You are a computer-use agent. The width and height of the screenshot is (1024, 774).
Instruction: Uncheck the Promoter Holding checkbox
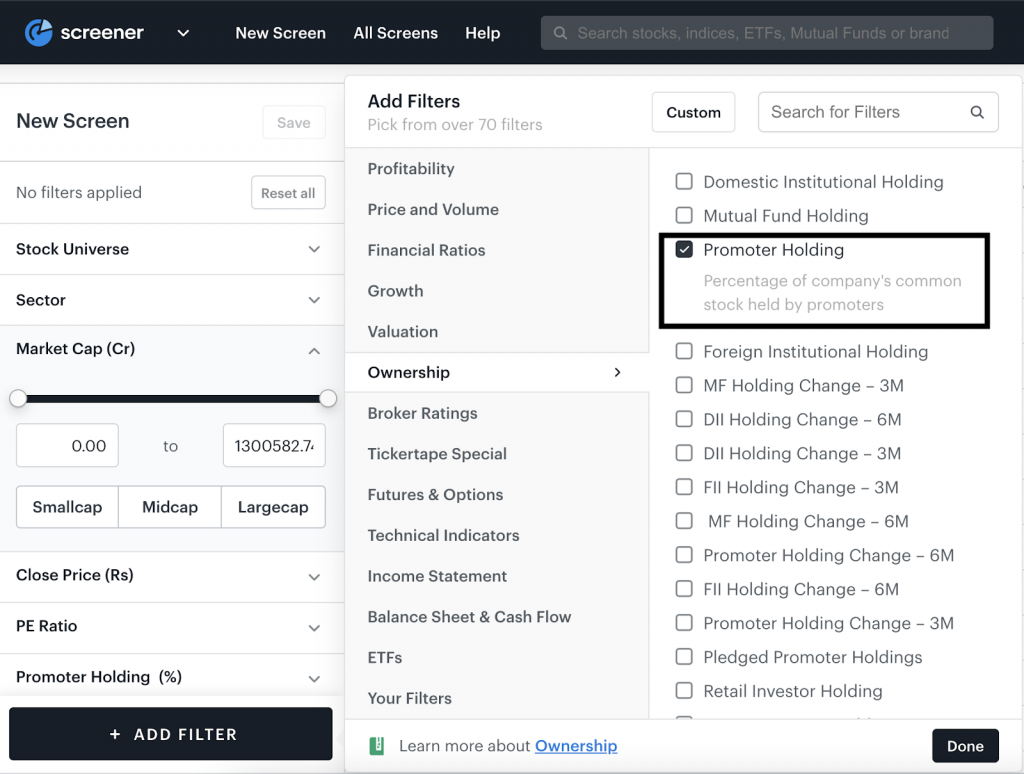pos(684,249)
